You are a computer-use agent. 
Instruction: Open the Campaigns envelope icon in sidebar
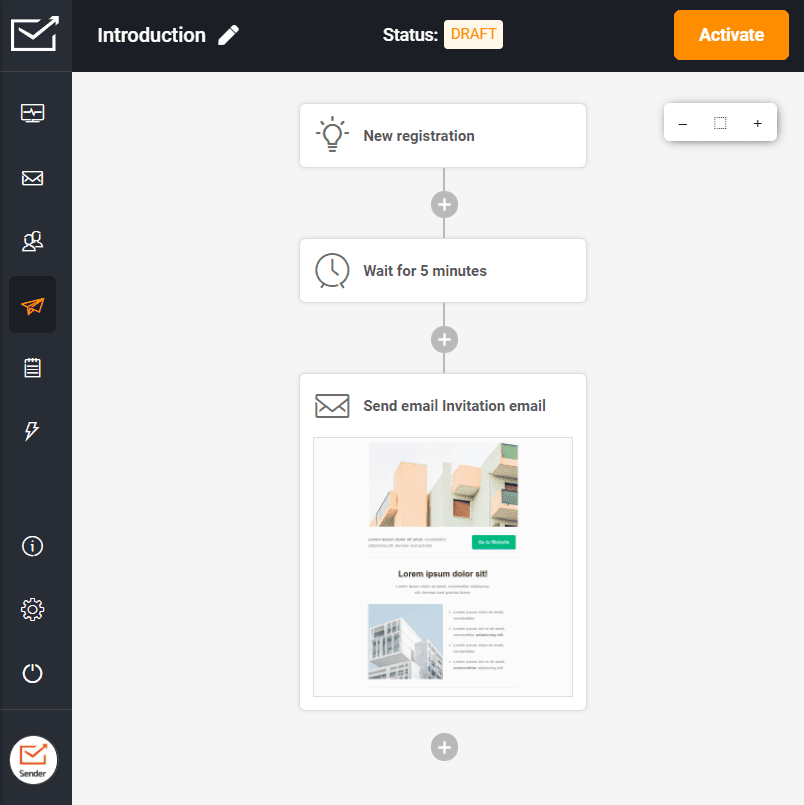33,178
